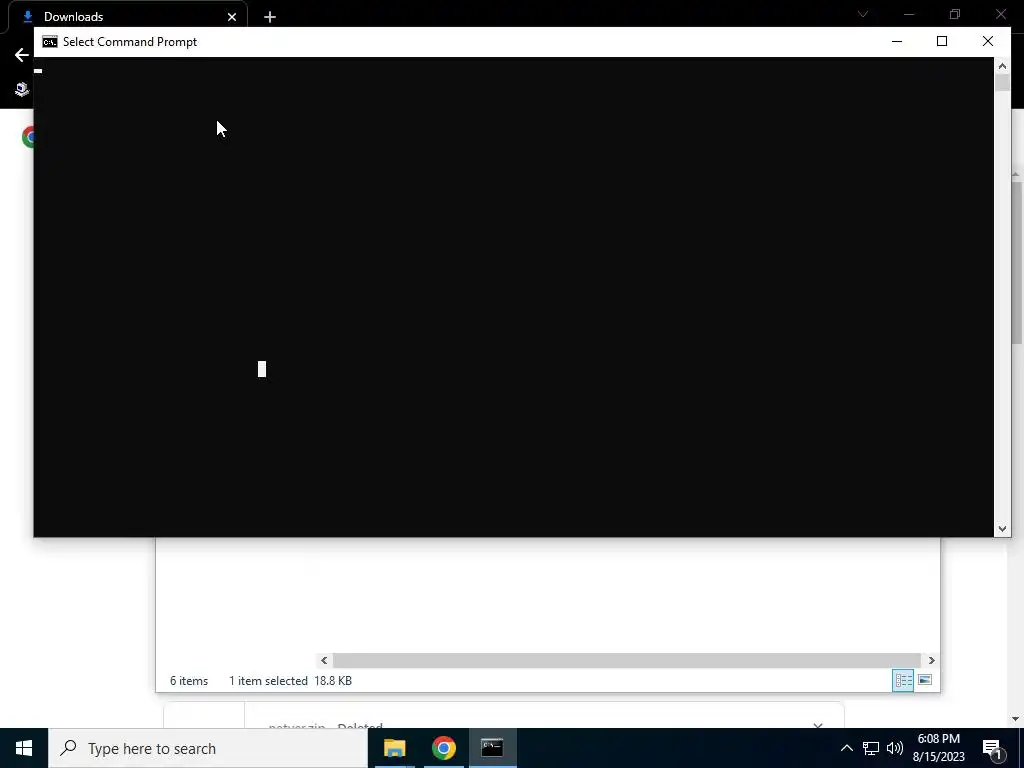Open the volume control tray icon
The width and height of the screenshot is (1024, 768).
click(x=895, y=748)
